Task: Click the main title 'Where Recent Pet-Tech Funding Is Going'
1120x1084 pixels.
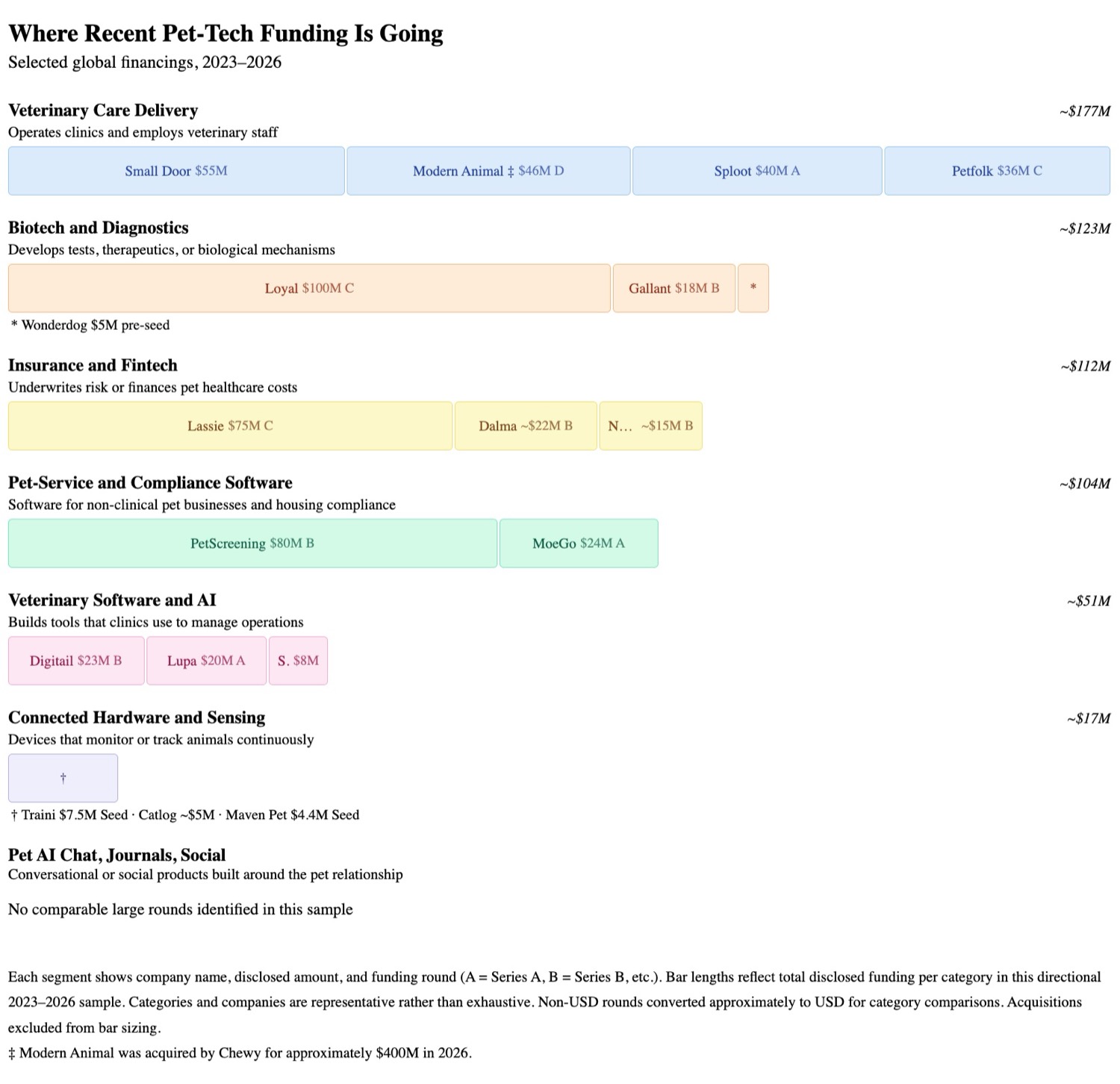Action: tap(225, 34)
